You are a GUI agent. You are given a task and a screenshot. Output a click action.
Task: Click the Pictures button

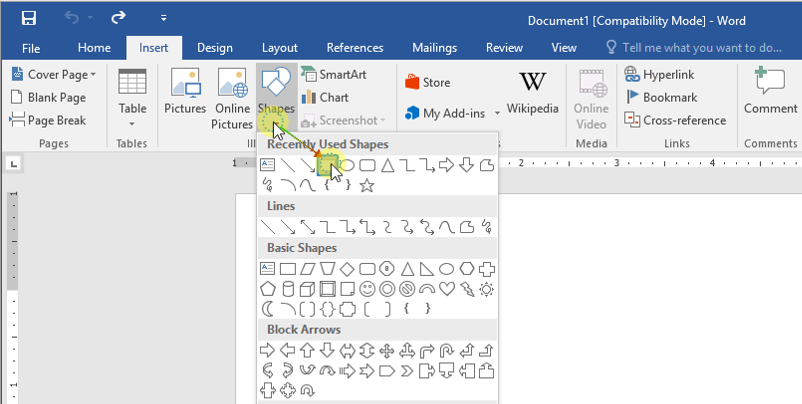tap(185, 92)
